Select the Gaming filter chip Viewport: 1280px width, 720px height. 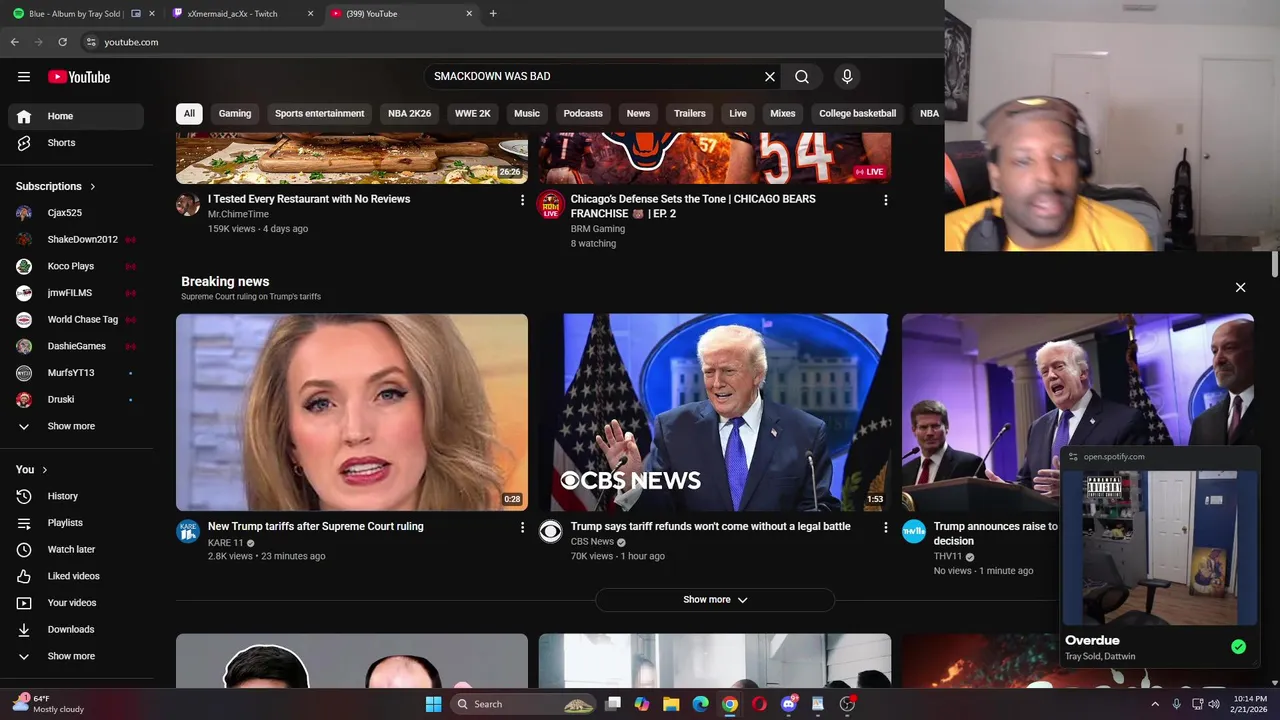point(235,113)
